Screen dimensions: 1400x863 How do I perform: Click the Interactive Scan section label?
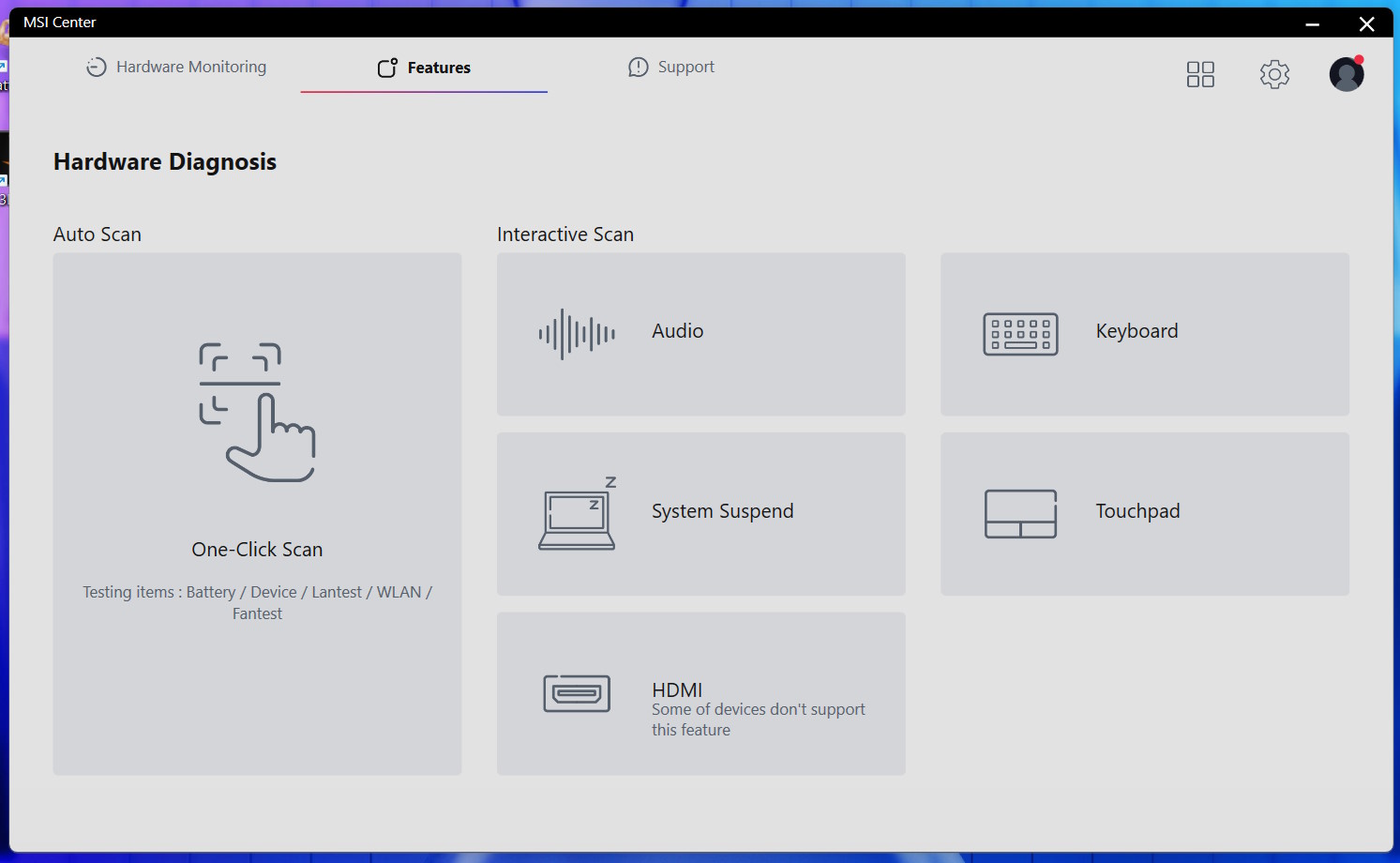coord(565,235)
